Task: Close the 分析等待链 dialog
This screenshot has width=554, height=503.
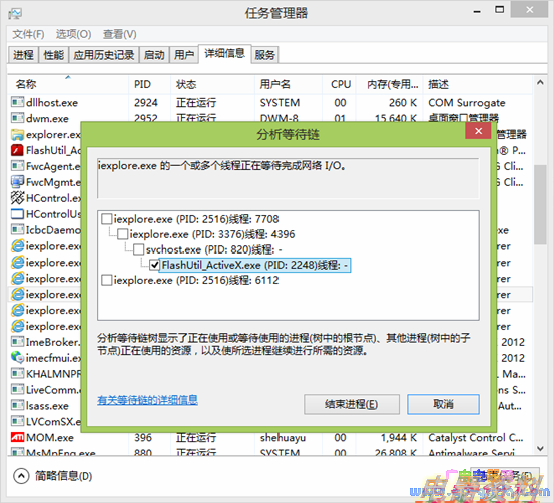Action: [x=478, y=131]
